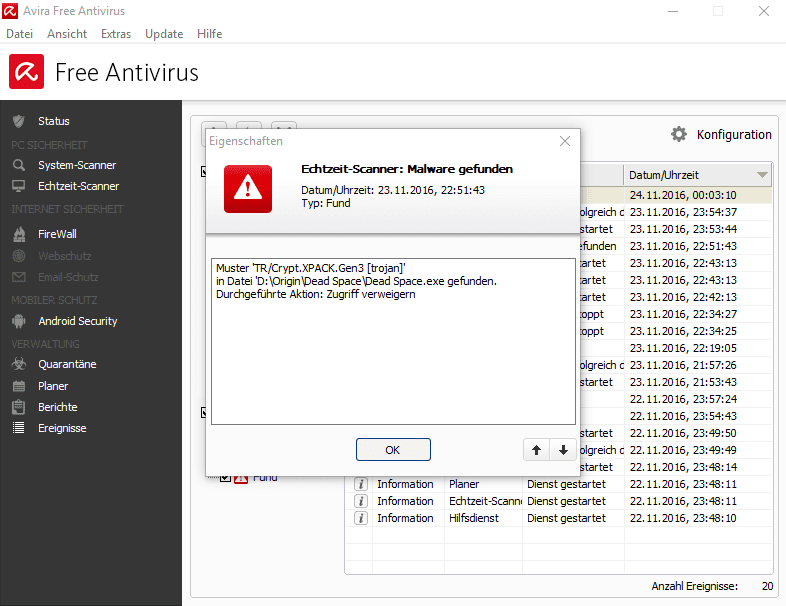Click the Datum/Uhrzeit column header
This screenshot has width=786, height=606.
697,175
